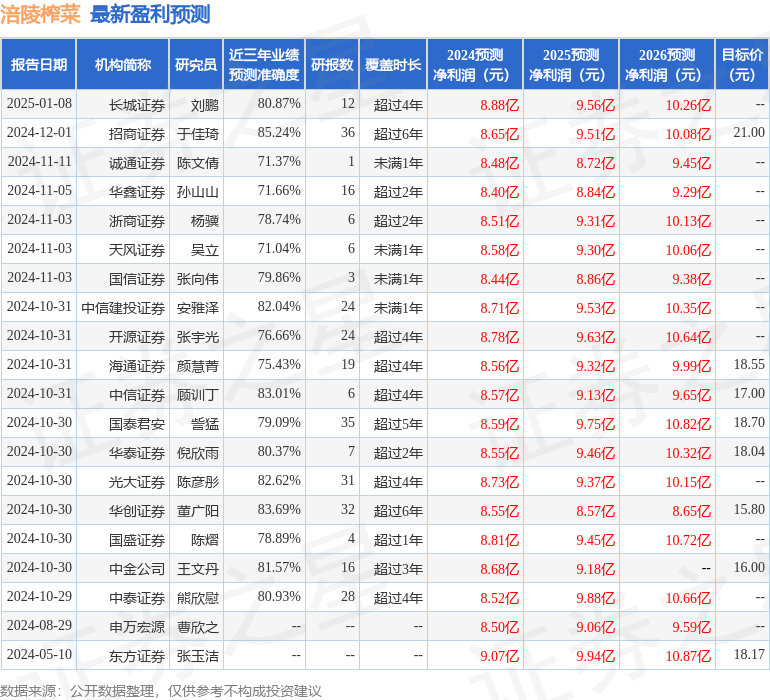The width and height of the screenshot is (770, 700).
Task: Click researcher name 安雅泽
Action: point(198,308)
